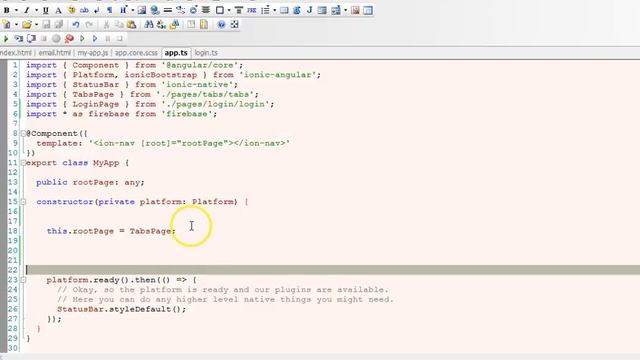This screenshot has height=360, width=640.
Task: Open Find with the binoculars icon
Action: [x=149, y=24]
